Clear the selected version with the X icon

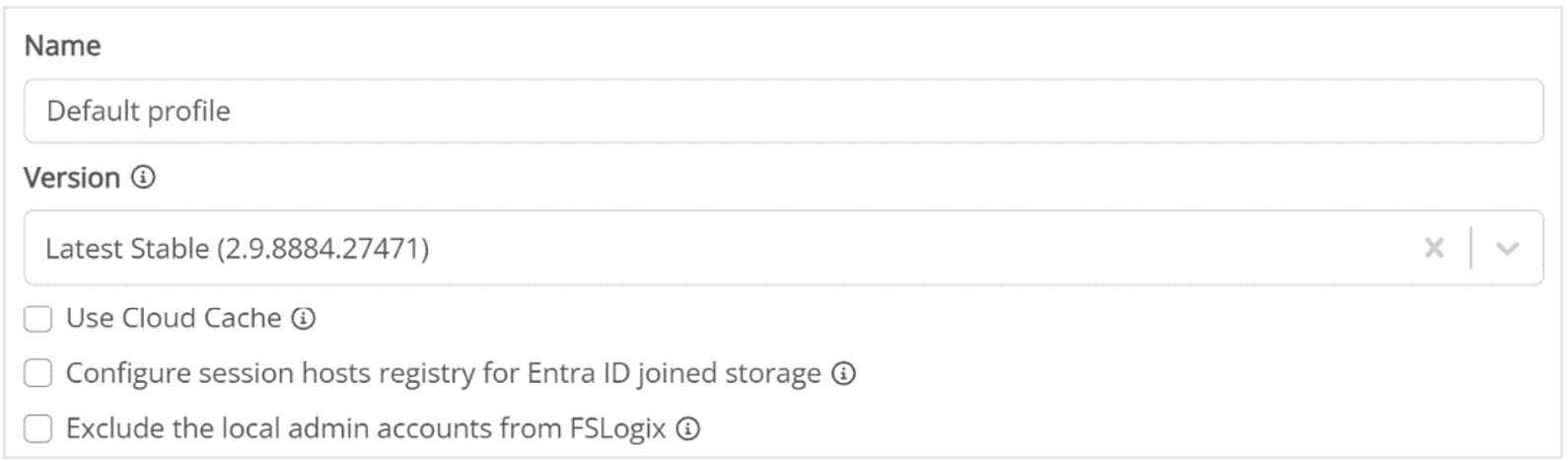[1434, 249]
